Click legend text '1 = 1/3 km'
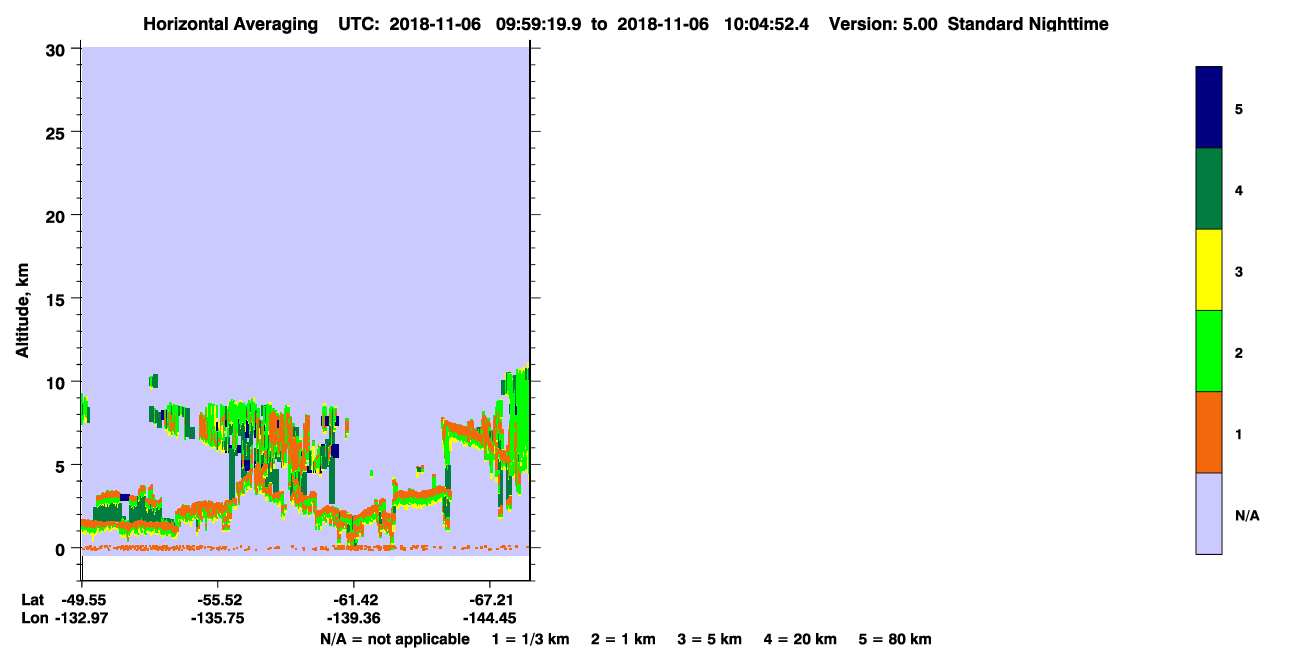The image size is (1300, 667). pos(531,639)
